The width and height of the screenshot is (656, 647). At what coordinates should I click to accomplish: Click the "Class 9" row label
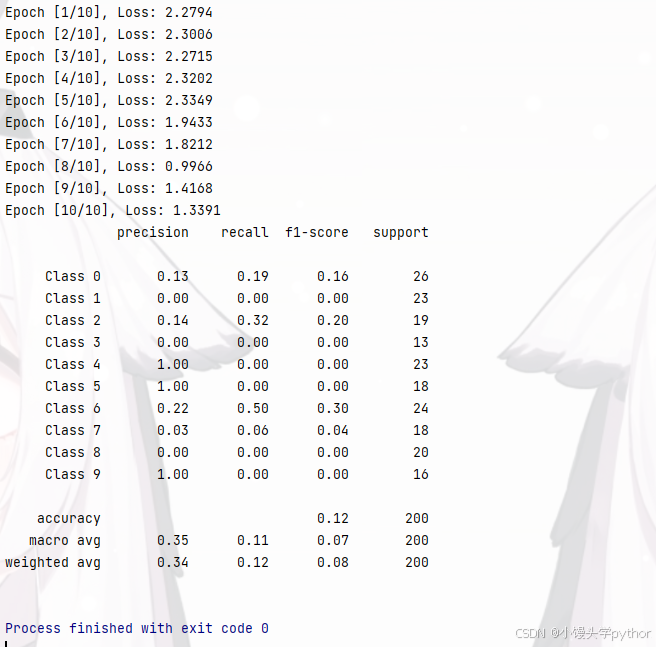[x=73, y=474]
